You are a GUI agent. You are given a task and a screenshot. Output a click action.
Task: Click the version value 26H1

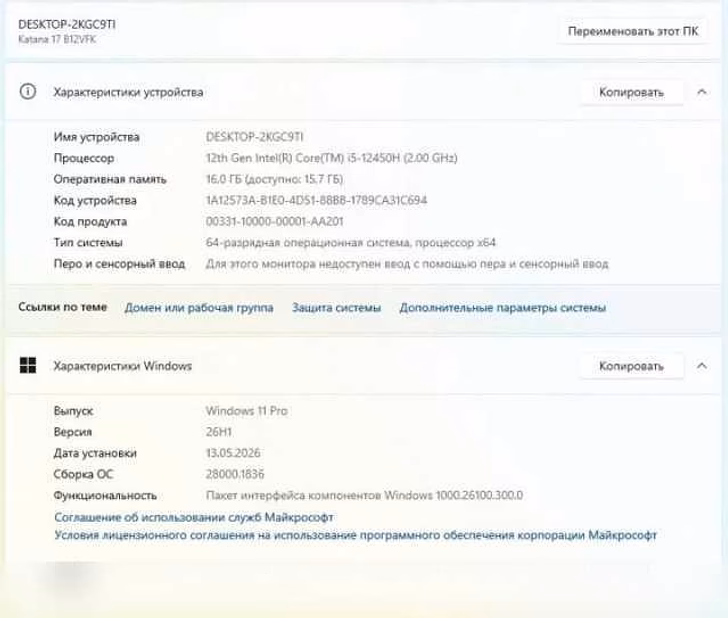pos(219,432)
